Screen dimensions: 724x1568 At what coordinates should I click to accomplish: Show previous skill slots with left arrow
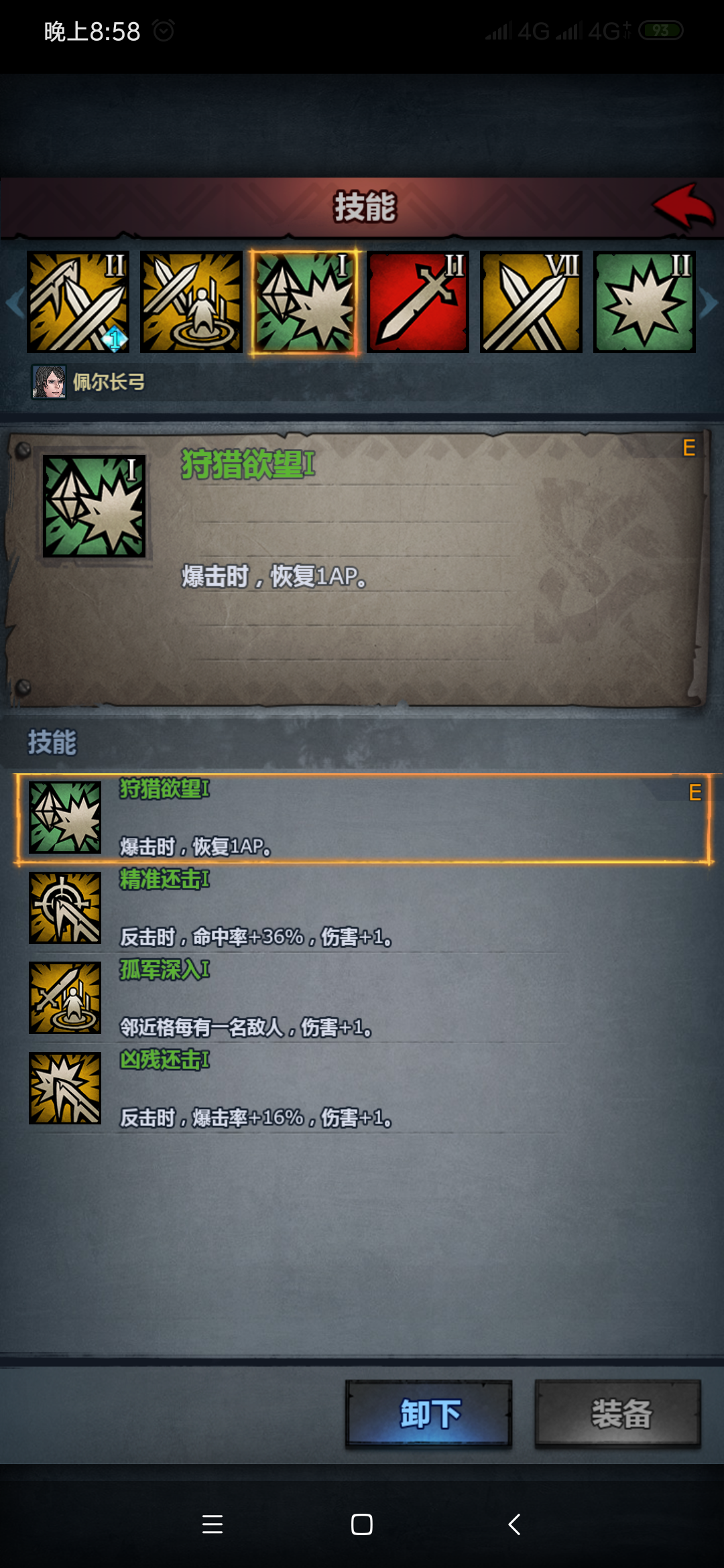15,303
